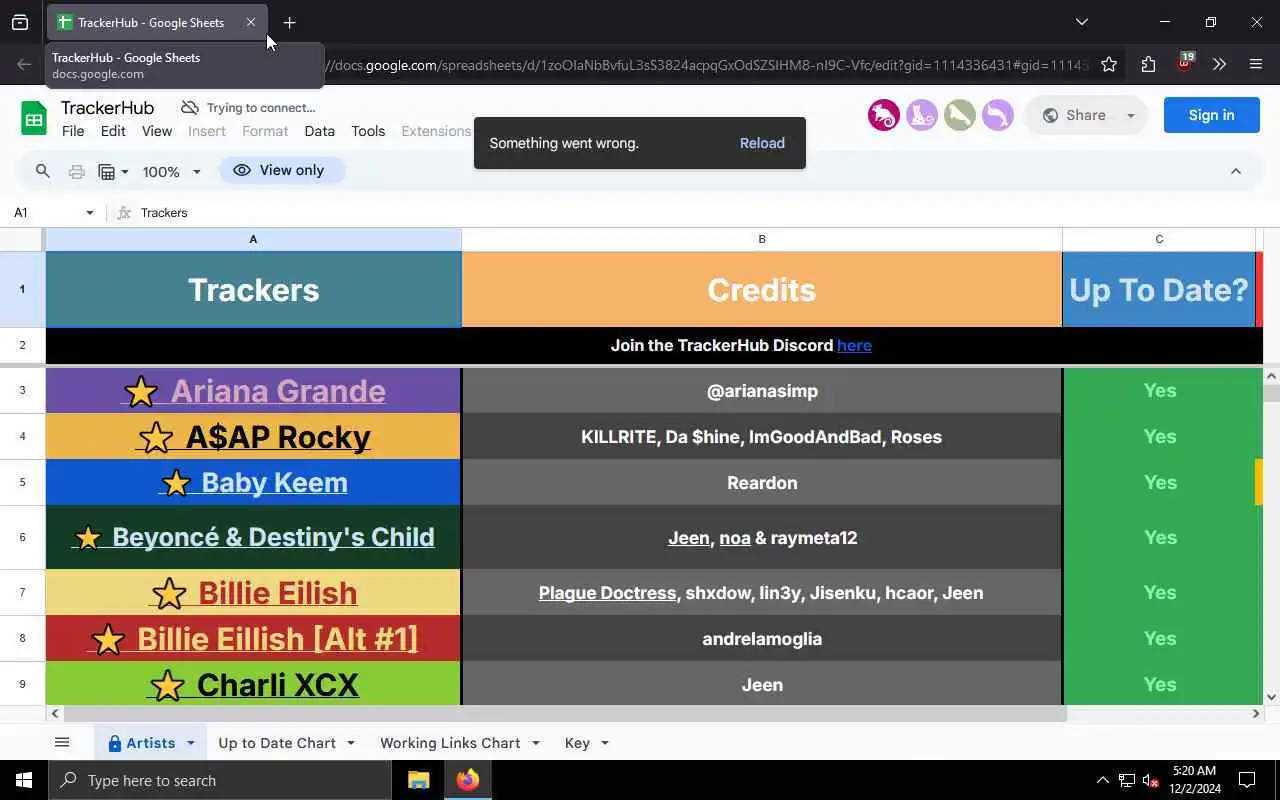Open Up to Date Chart tab dropdown
The height and width of the screenshot is (800, 1280).
[x=351, y=743]
